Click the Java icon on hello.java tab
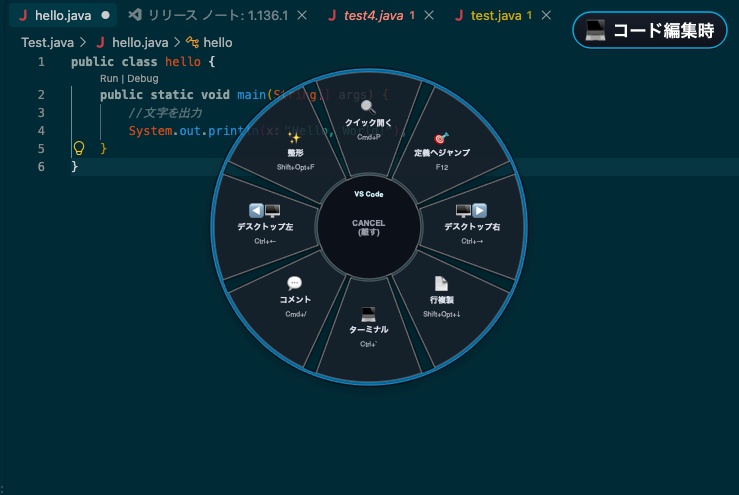 click(23, 16)
